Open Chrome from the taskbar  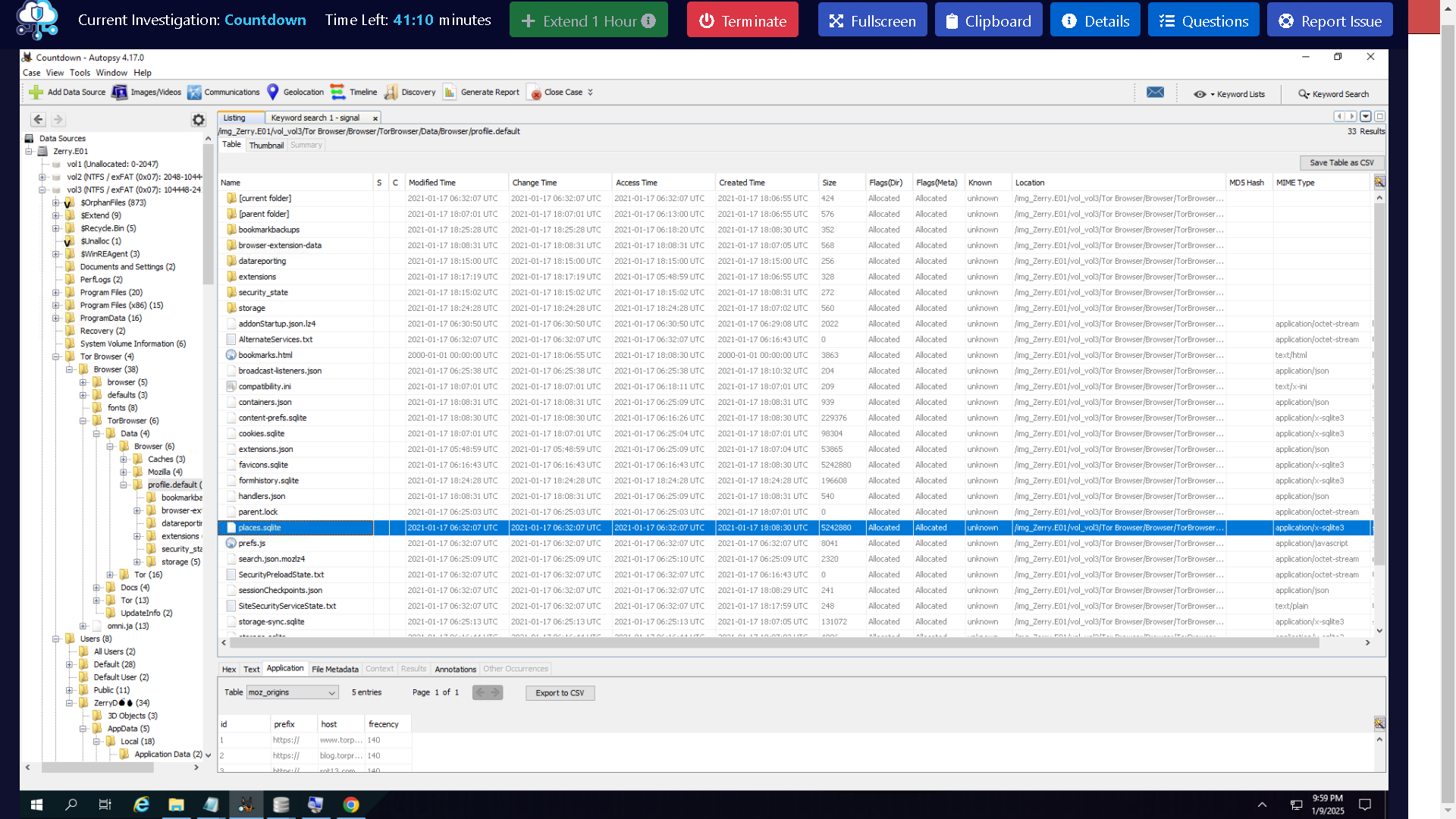coord(351,805)
